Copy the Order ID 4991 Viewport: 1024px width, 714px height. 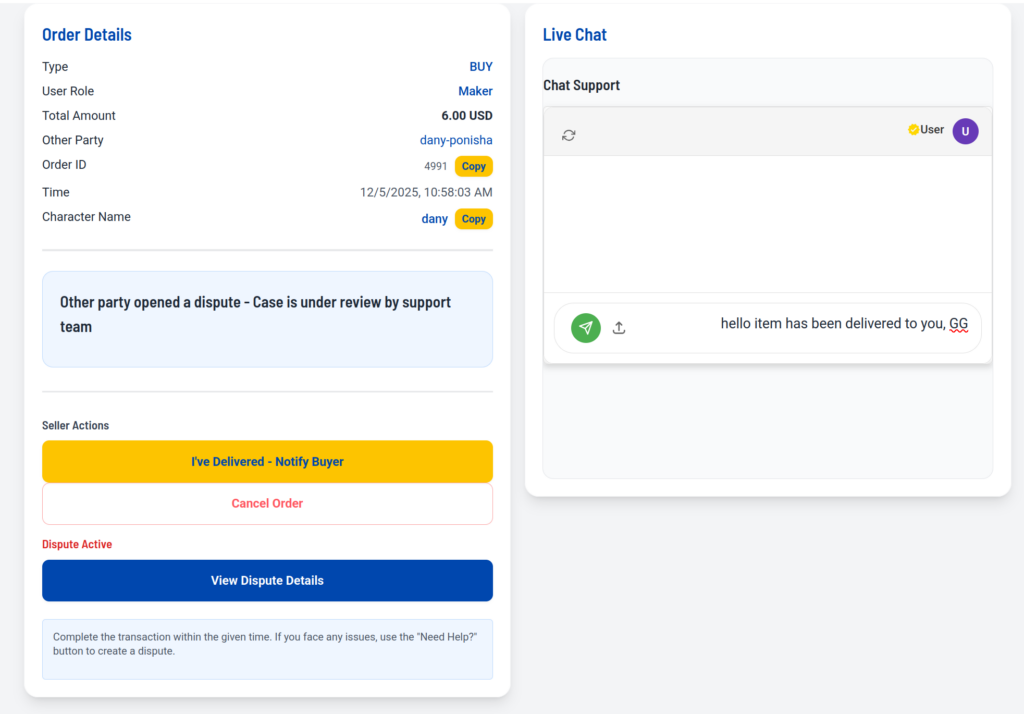[474, 167]
